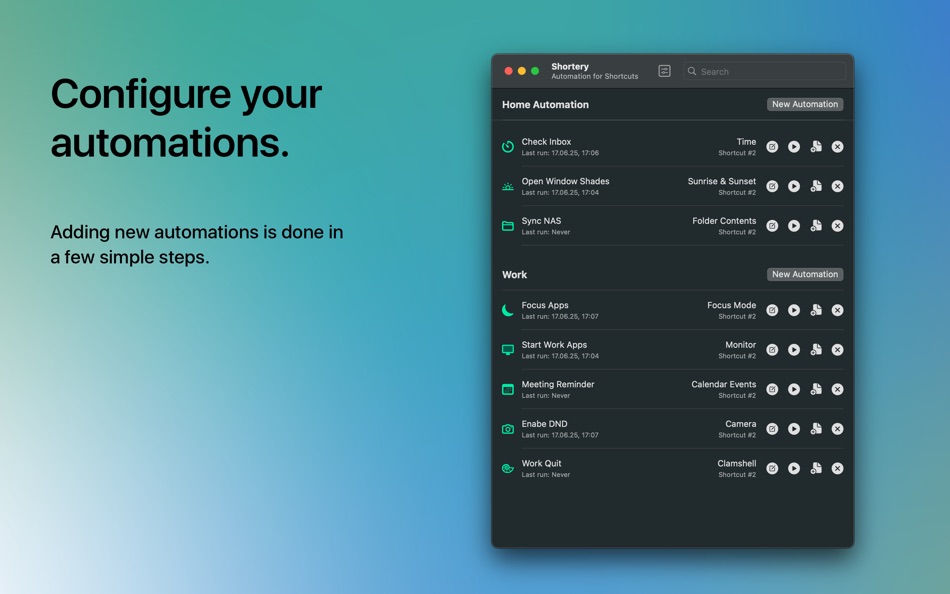950x594 pixels.
Task: Duplicate the Sync NAS automation
Action: coord(816,225)
